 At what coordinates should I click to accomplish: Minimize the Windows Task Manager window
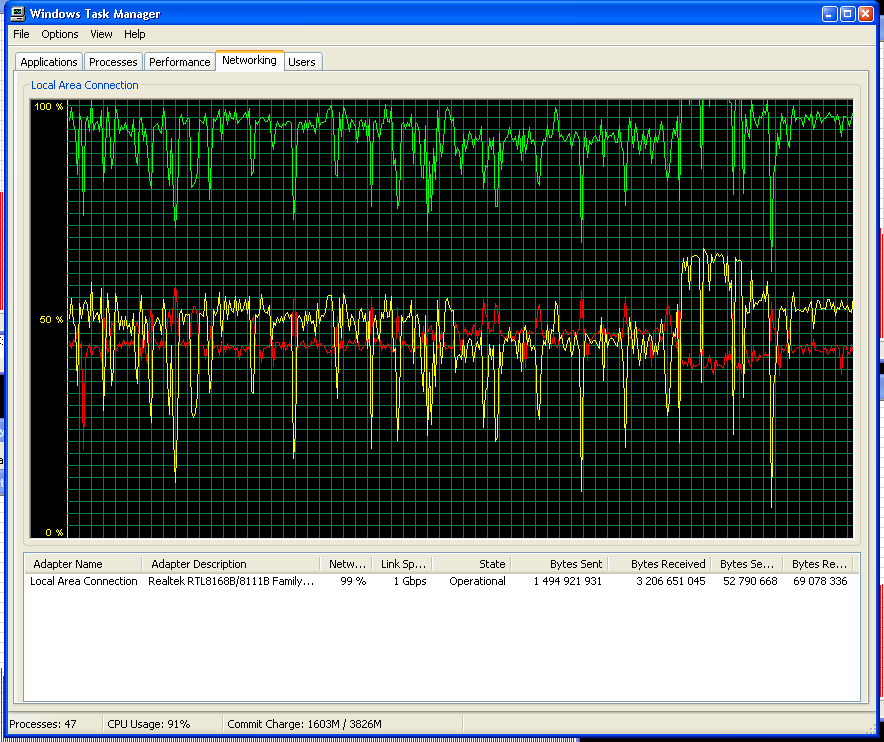pyautogui.click(x=830, y=14)
